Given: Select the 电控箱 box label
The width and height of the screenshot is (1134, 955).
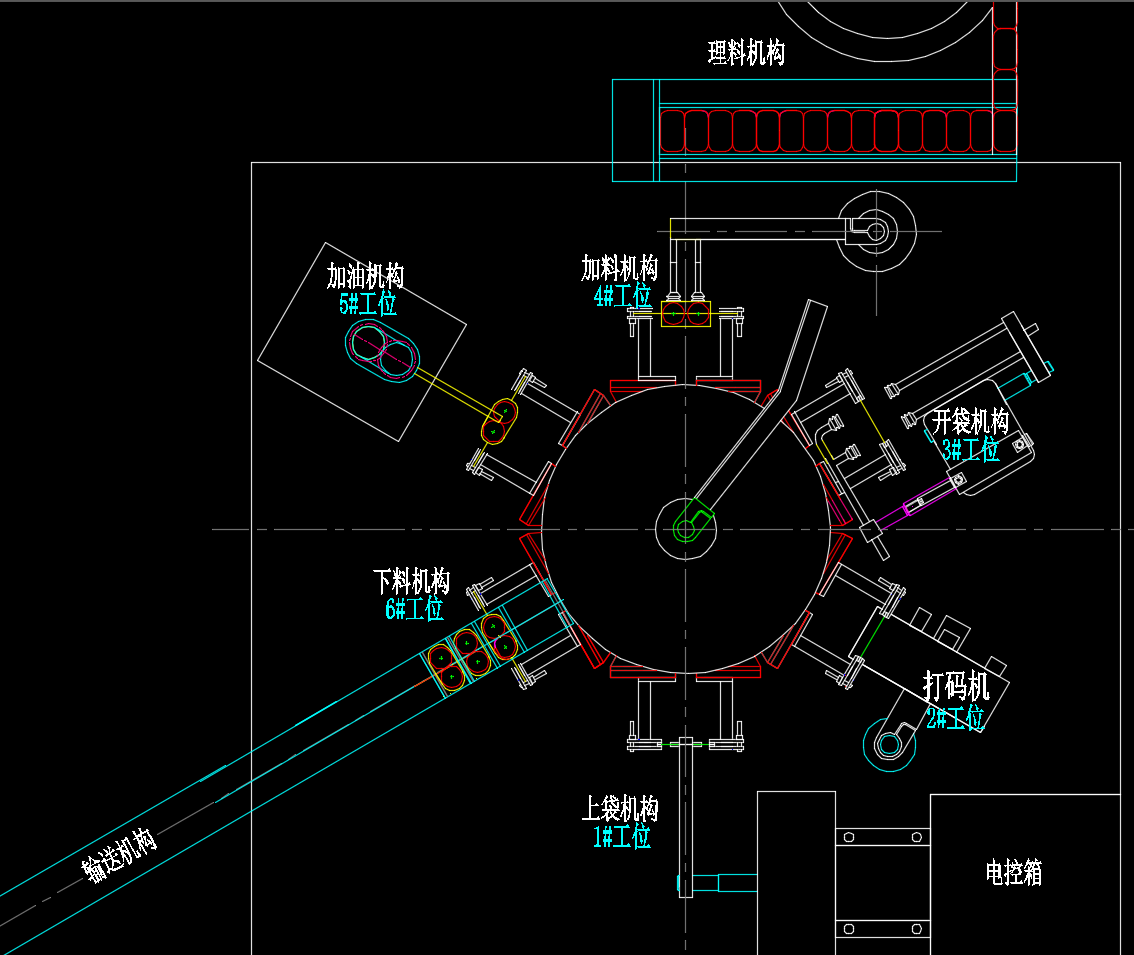Looking at the screenshot, I should coord(1014,873).
